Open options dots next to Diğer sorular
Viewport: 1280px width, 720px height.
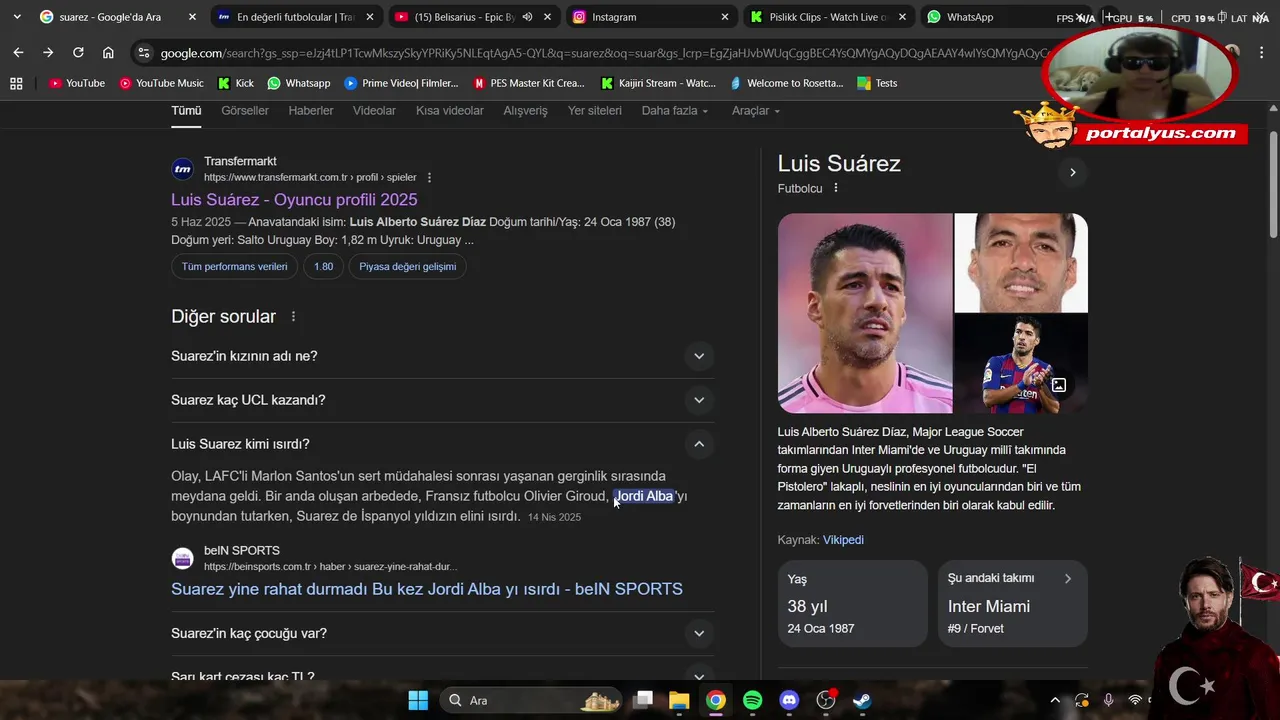click(293, 316)
